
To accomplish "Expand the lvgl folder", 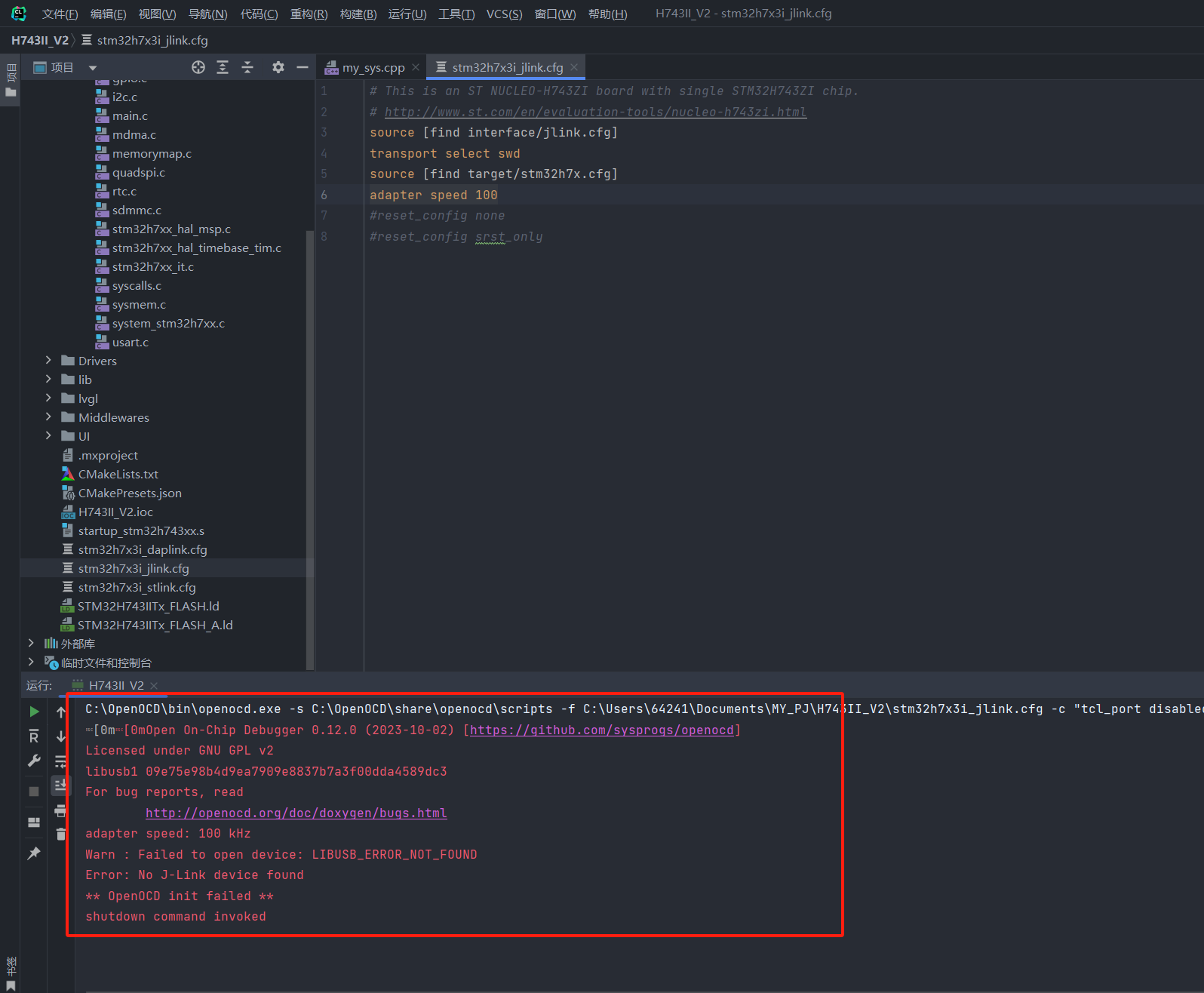I will (48, 398).
